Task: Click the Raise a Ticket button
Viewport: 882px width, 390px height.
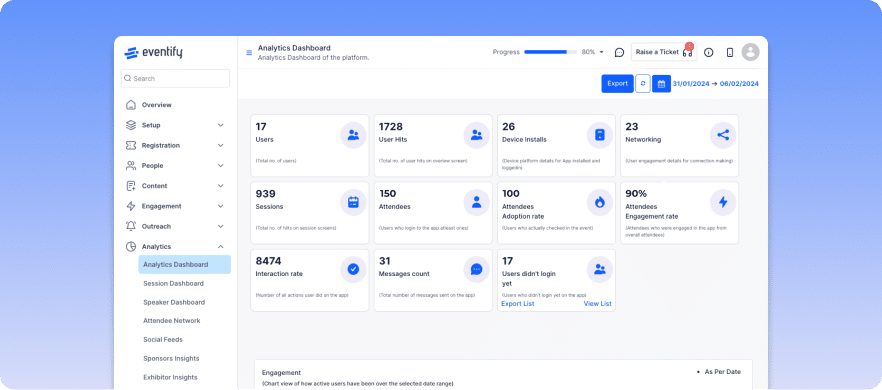Action: (x=664, y=52)
